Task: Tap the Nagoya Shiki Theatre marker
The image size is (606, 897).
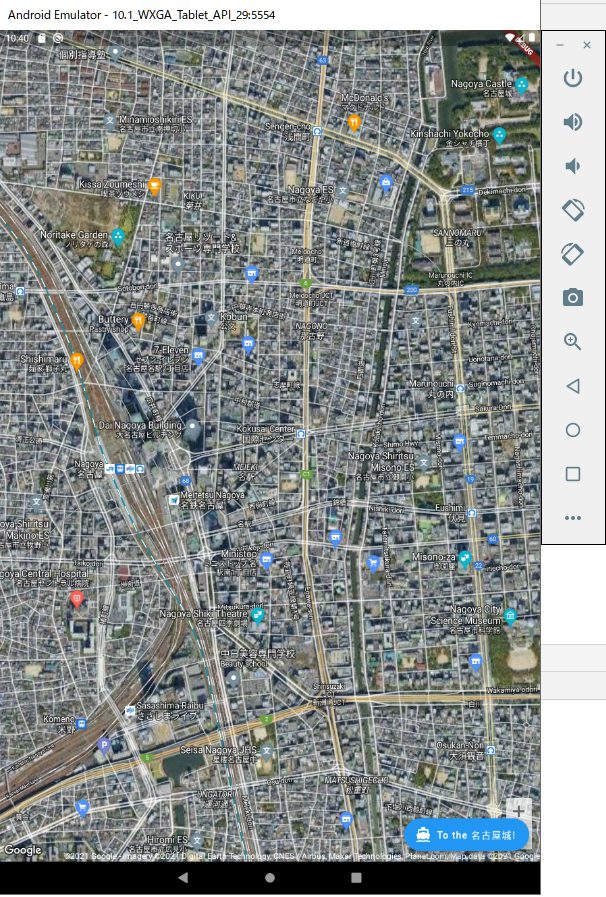Action: pyautogui.click(x=258, y=615)
